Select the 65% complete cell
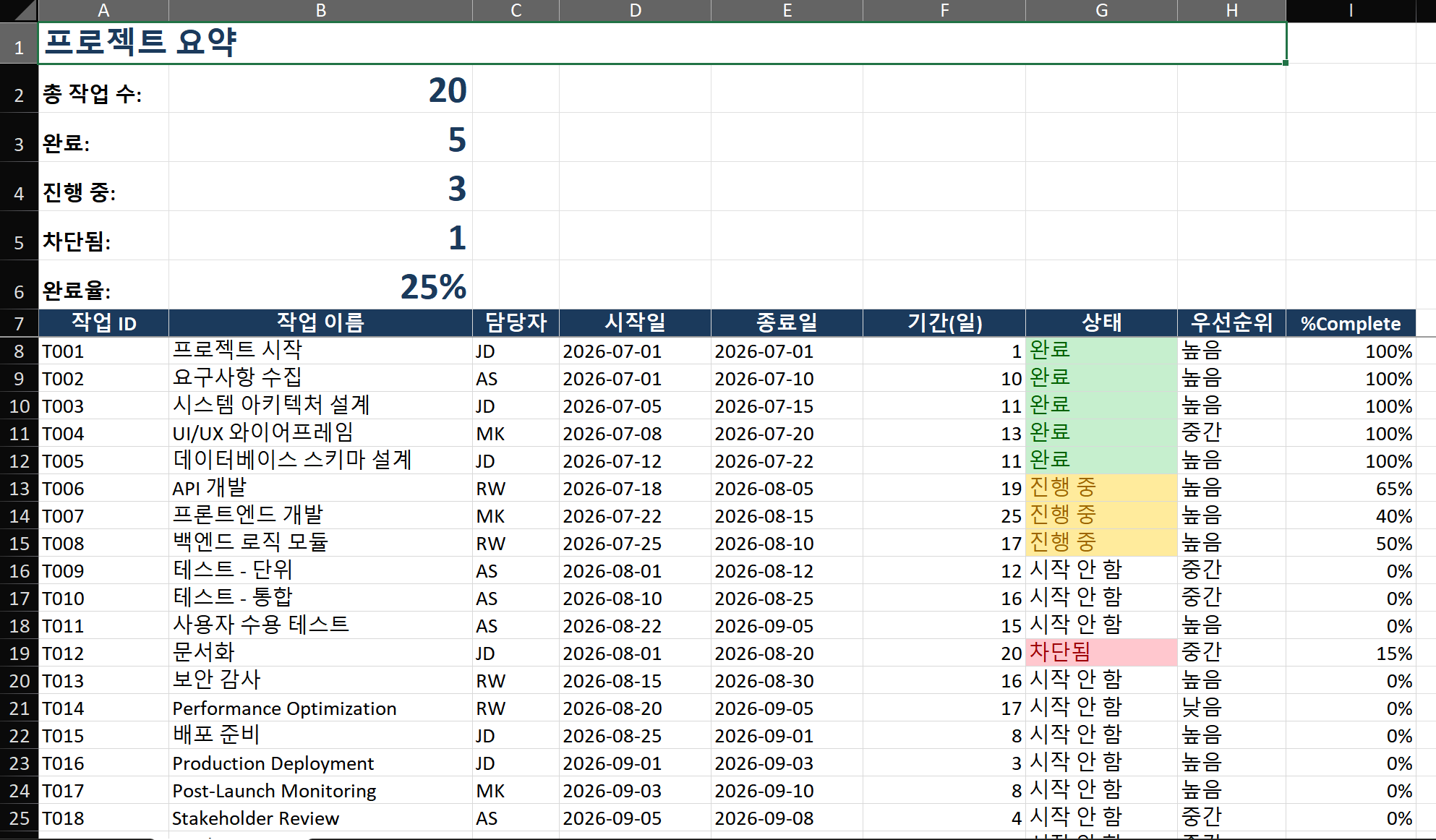Image resolution: width=1436 pixels, height=840 pixels. 1351,488
